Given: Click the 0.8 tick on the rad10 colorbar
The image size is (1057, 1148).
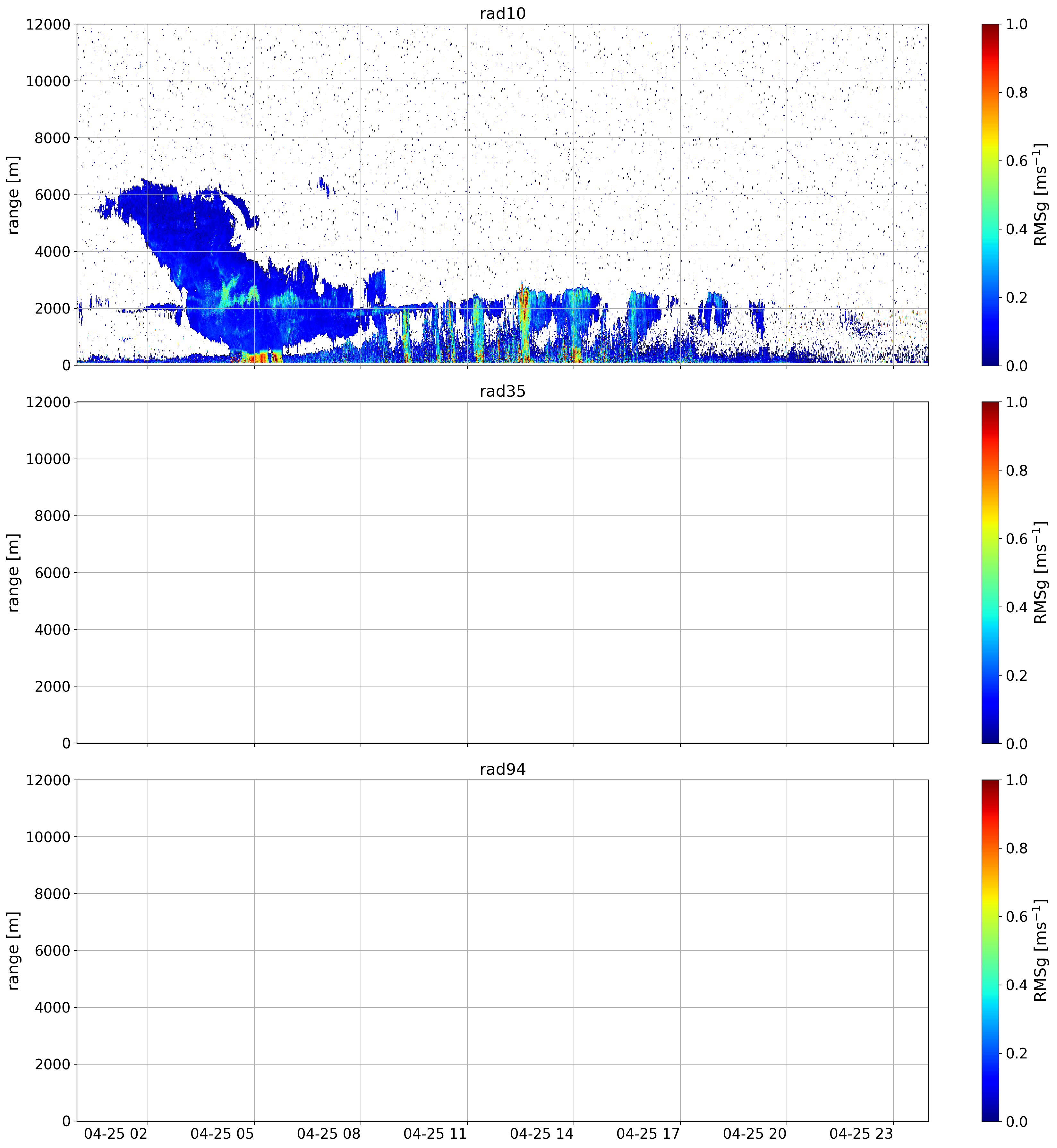Looking at the screenshot, I should 1016,93.
